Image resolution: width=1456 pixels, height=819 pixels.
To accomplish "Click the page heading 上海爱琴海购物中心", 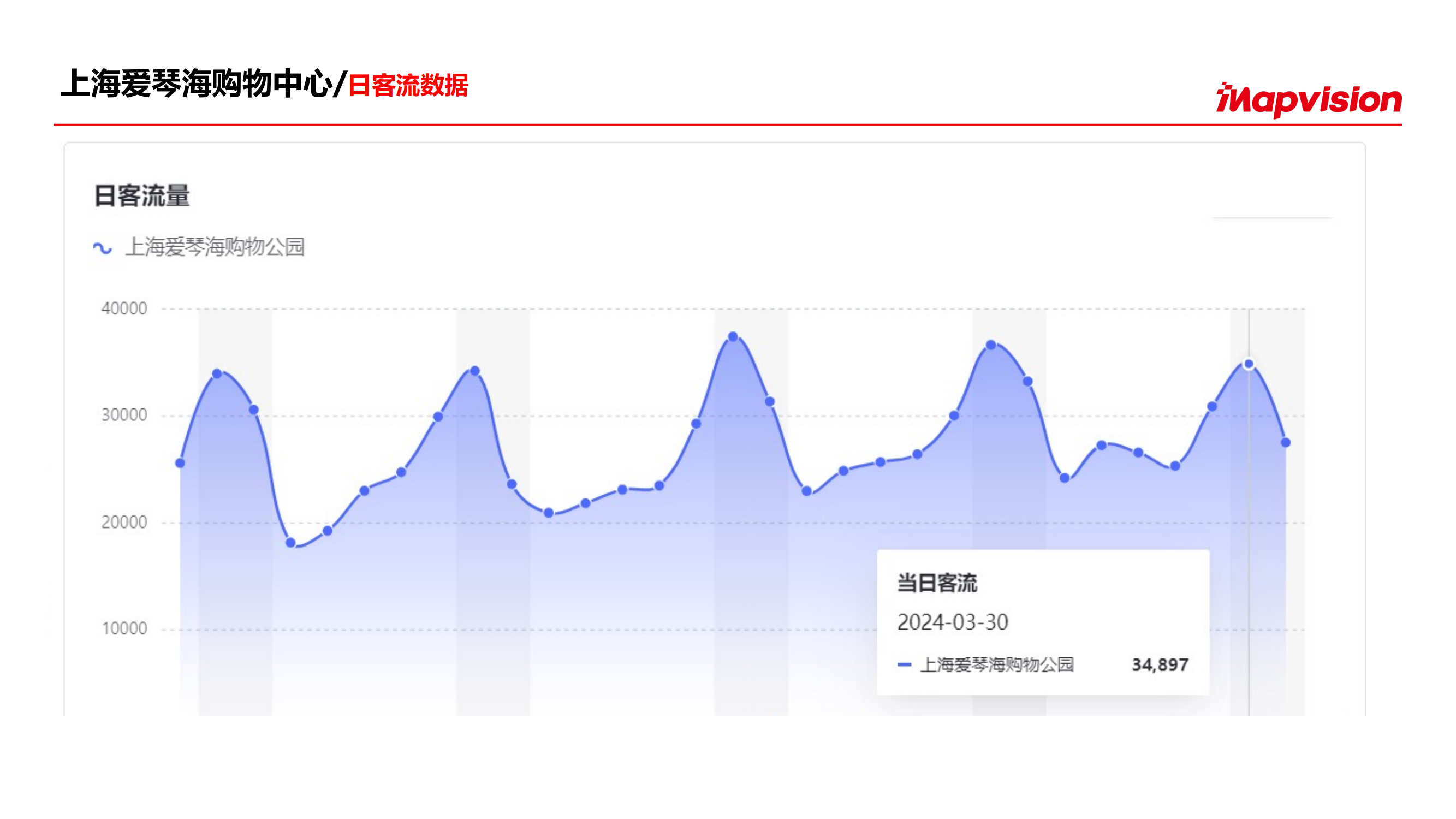I will [x=197, y=84].
